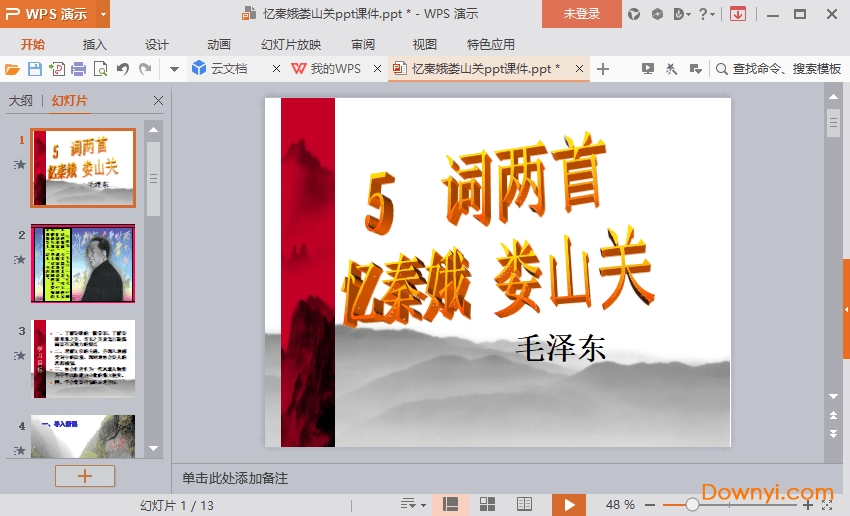The height and width of the screenshot is (516, 850).
Task: Redo the last action
Action: (x=145, y=69)
